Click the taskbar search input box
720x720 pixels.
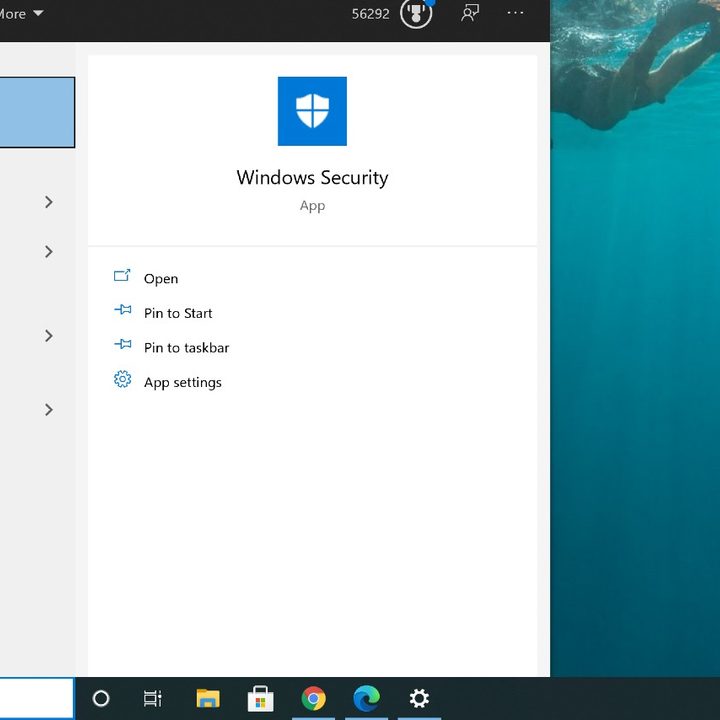click(37, 698)
